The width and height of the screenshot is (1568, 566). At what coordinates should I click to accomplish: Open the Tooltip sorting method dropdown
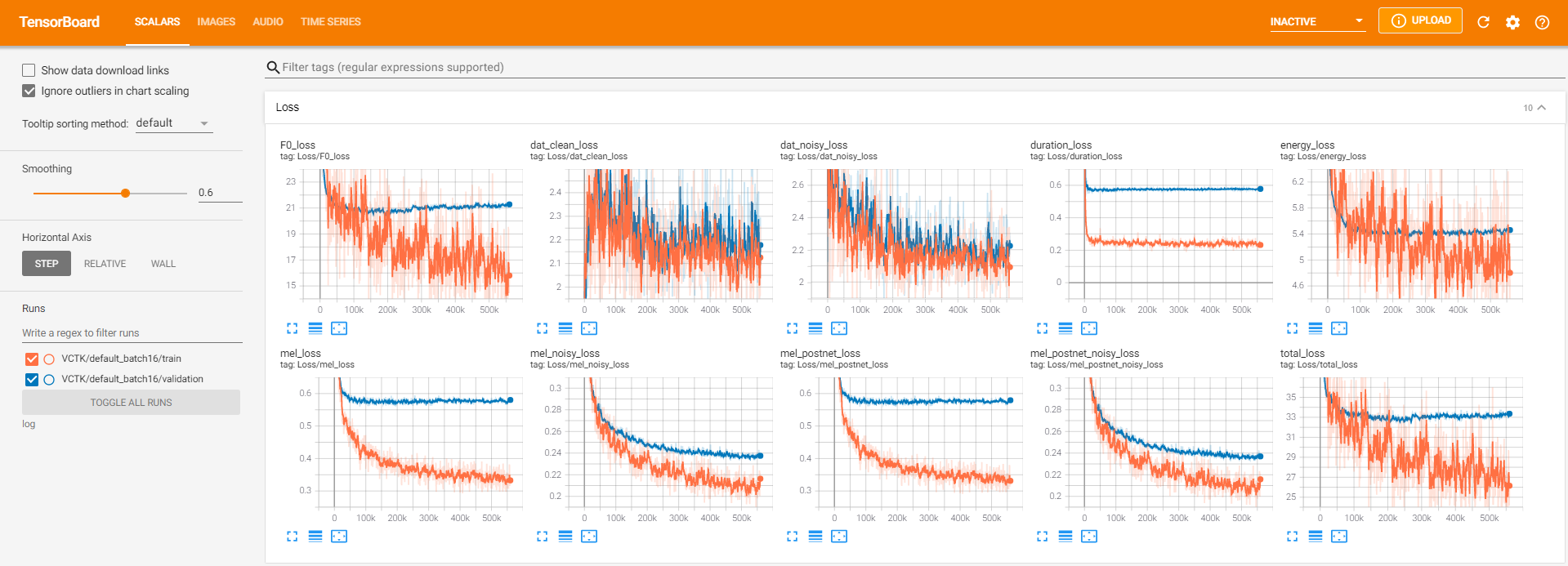[x=173, y=123]
